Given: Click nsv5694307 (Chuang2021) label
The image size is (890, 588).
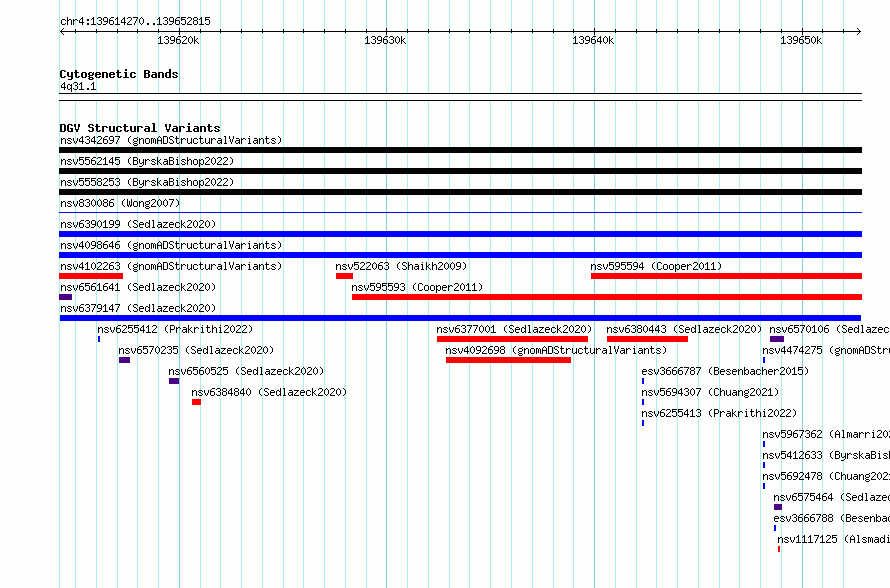Looking at the screenshot, I should [x=710, y=392].
